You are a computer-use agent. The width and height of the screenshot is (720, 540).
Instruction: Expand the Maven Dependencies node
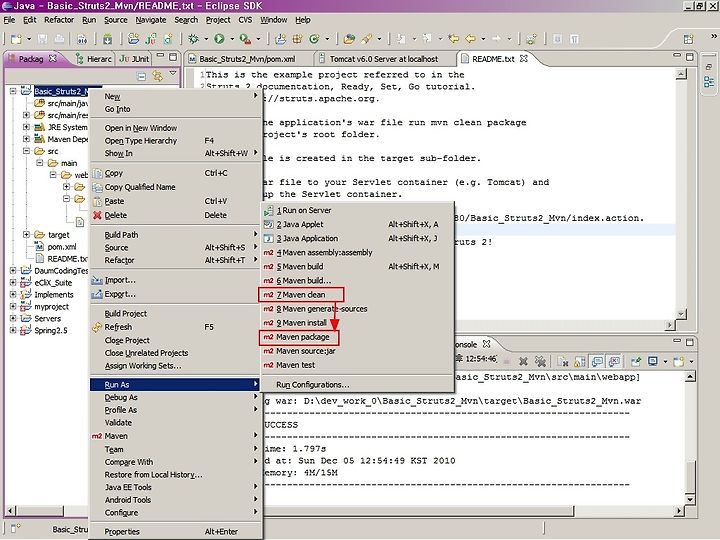pos(26,139)
